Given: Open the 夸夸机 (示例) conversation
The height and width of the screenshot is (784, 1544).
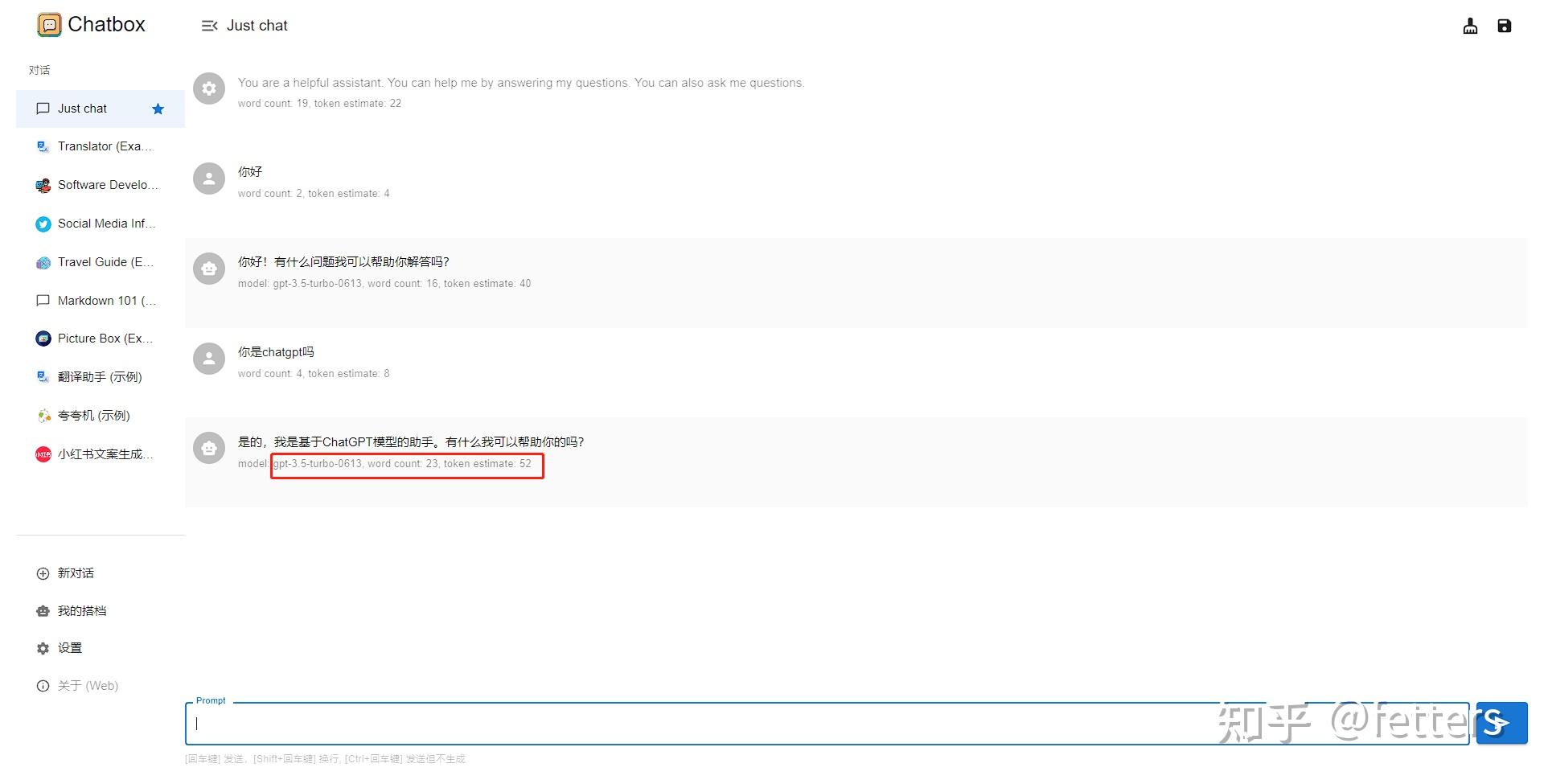Looking at the screenshot, I should tap(101, 416).
